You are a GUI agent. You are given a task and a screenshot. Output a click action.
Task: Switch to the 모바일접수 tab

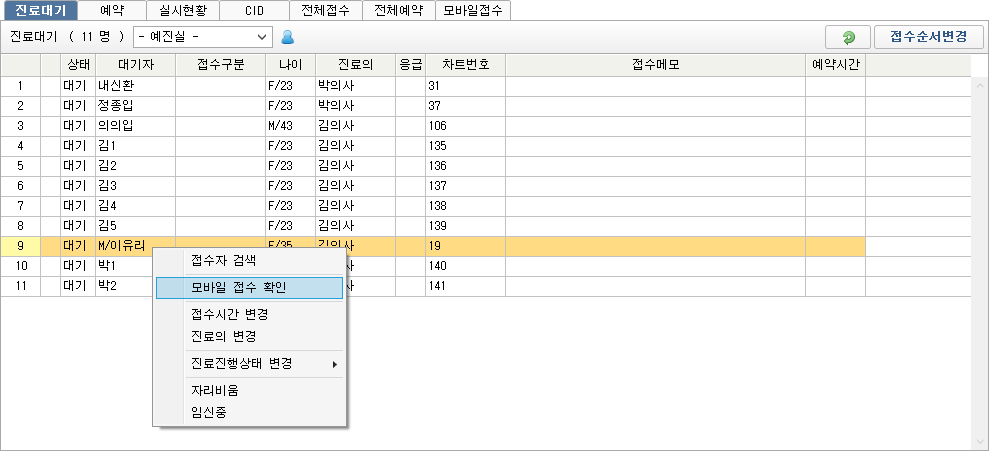pos(473,10)
